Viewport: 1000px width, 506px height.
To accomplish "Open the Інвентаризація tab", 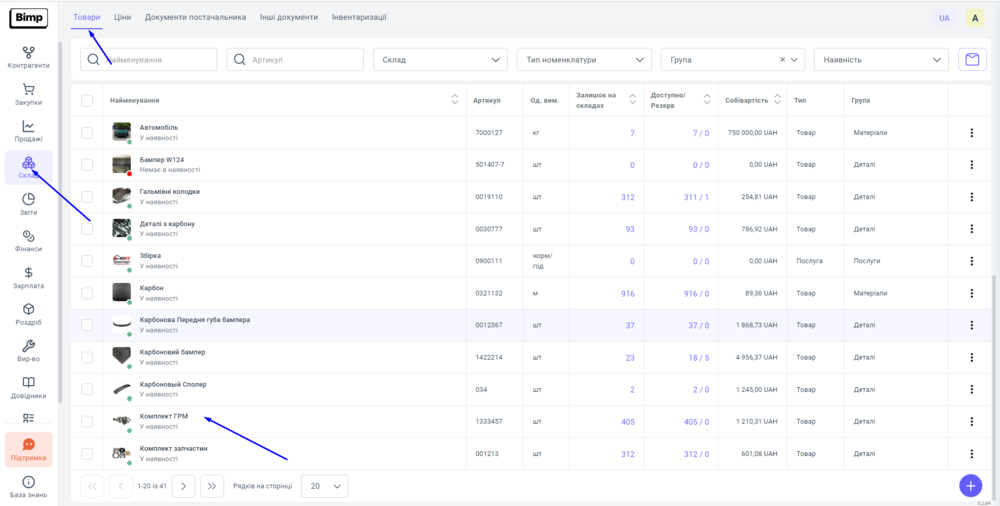I will 359,18.
